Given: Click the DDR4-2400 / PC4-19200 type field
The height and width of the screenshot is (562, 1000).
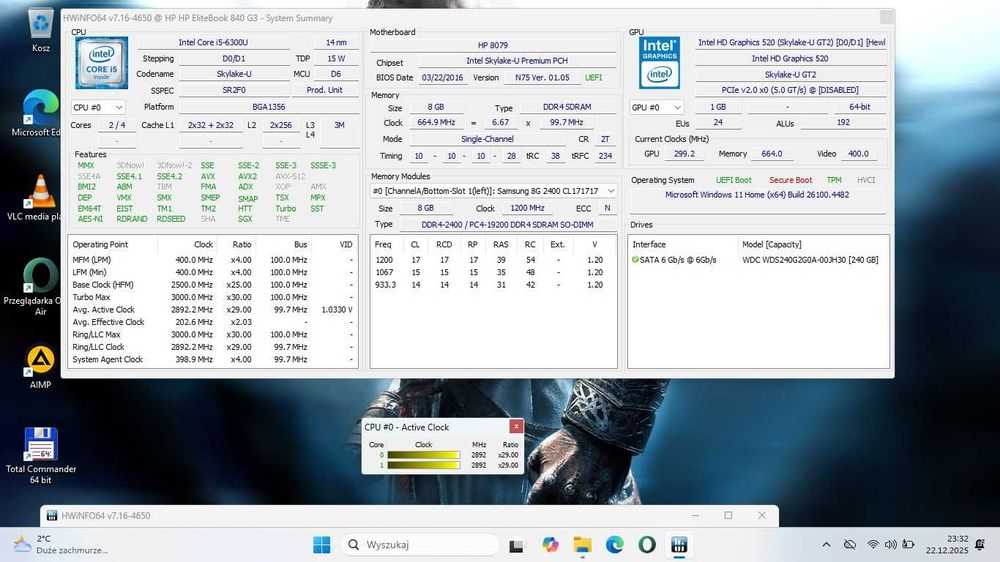Looking at the screenshot, I should tap(507, 225).
